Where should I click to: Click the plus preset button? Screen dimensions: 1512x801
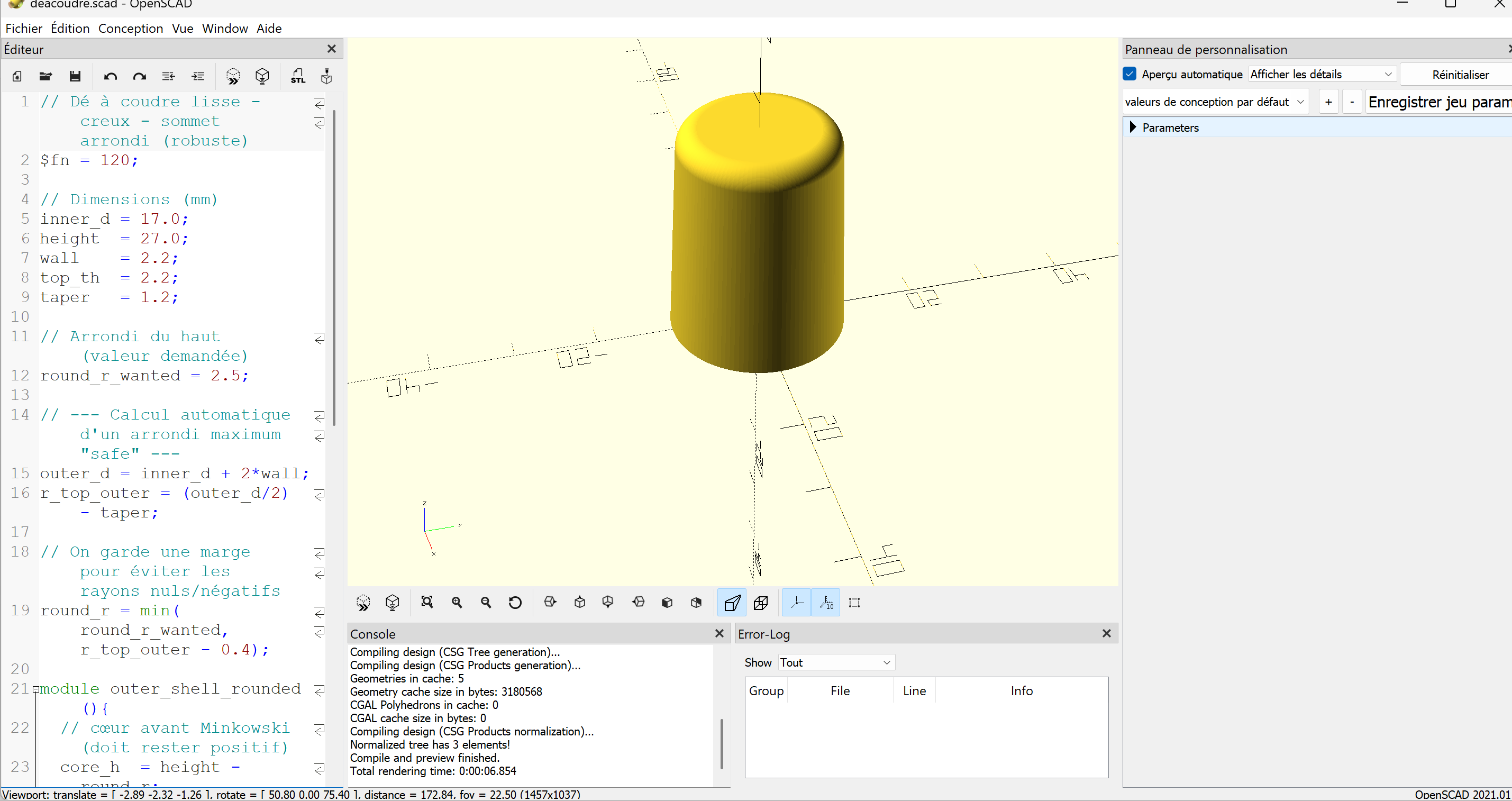tap(1328, 102)
